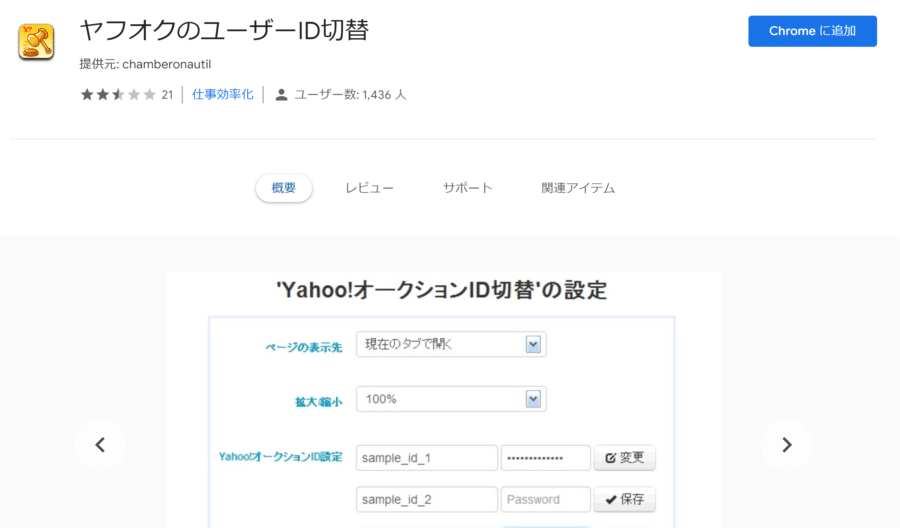Click the provider text chamberonautil
Screen dimensions: 900x528
pyautogui.click(x=166, y=64)
